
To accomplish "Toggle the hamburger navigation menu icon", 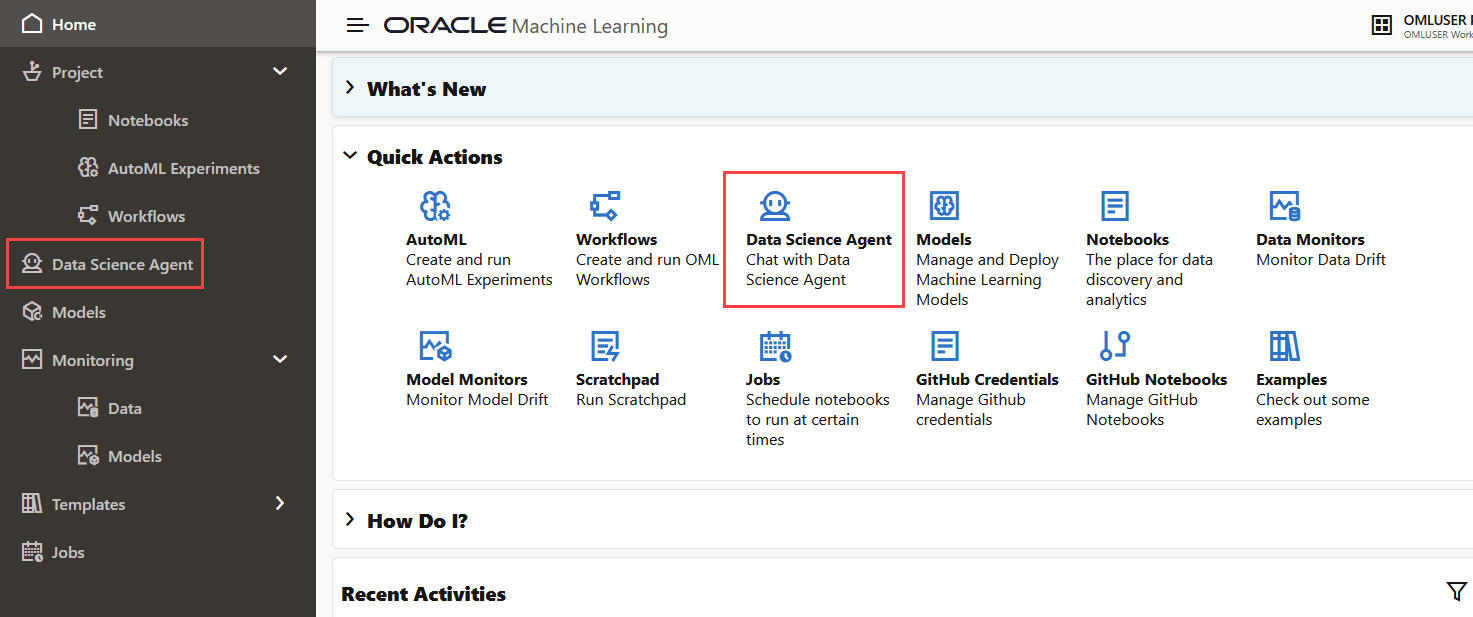I will pos(358,25).
